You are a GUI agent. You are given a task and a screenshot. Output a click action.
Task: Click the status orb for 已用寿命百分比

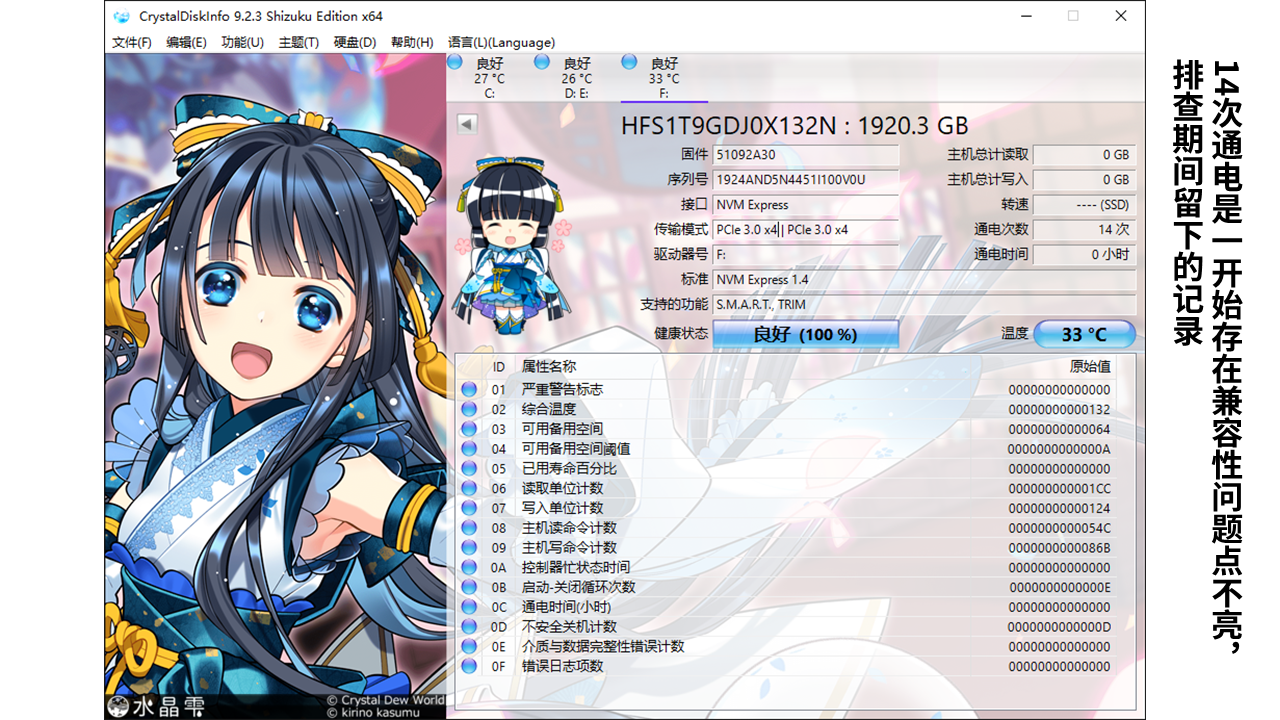tap(469, 468)
